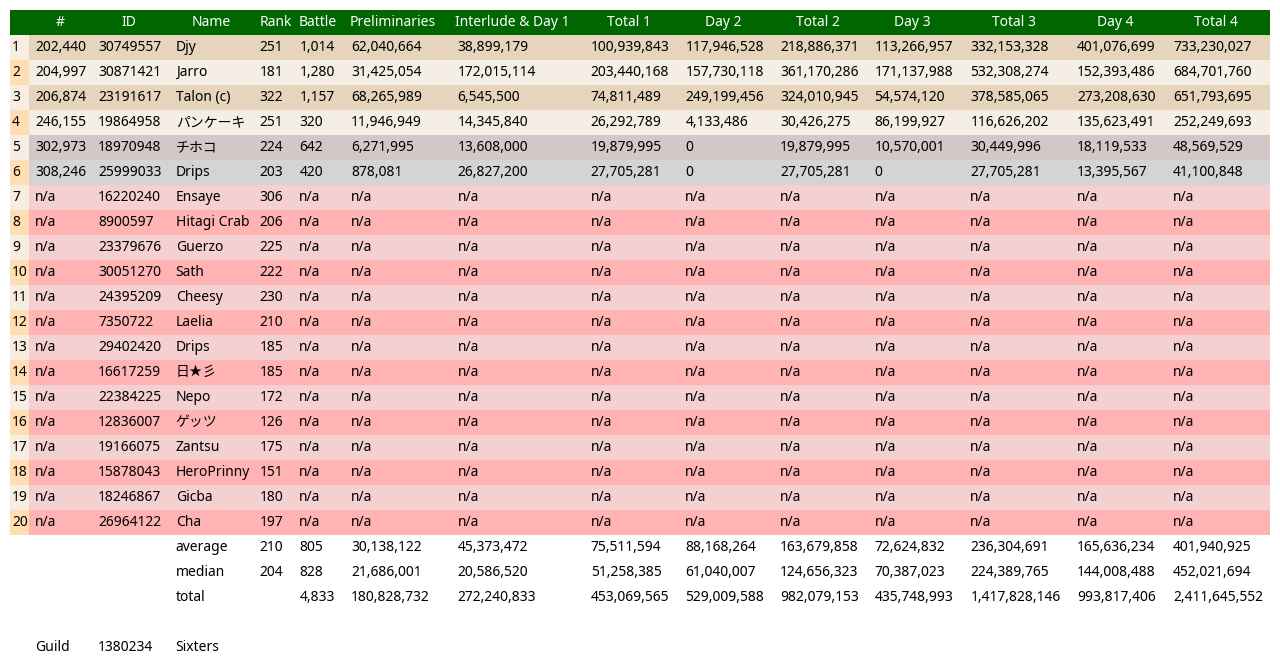
Task: Click ID cell 30871421
Action: pyautogui.click(x=129, y=71)
